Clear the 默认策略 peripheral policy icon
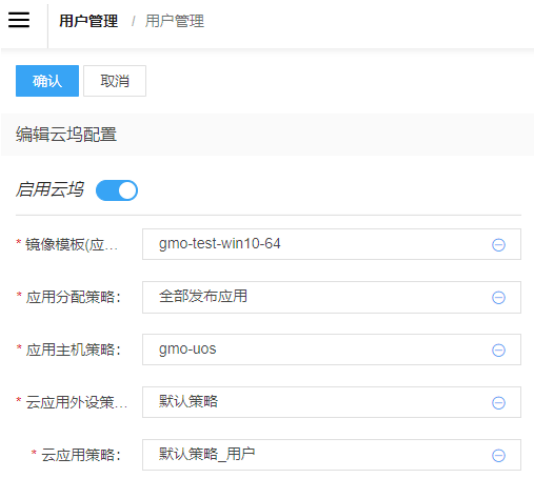Screen dimensions: 557x497 click(498, 403)
